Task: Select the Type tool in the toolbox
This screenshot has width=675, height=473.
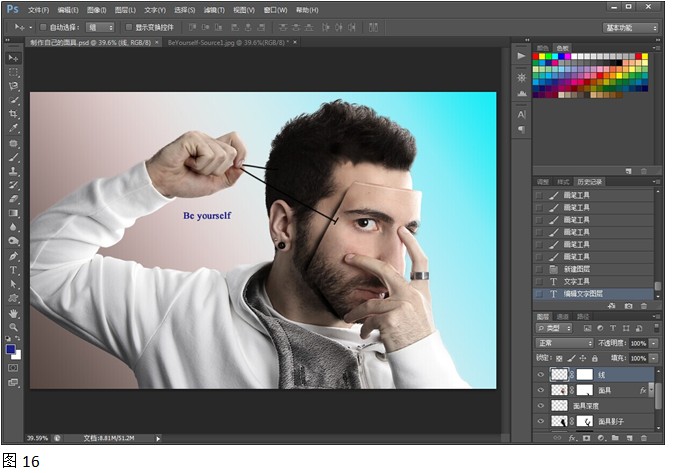Action: pos(13,270)
